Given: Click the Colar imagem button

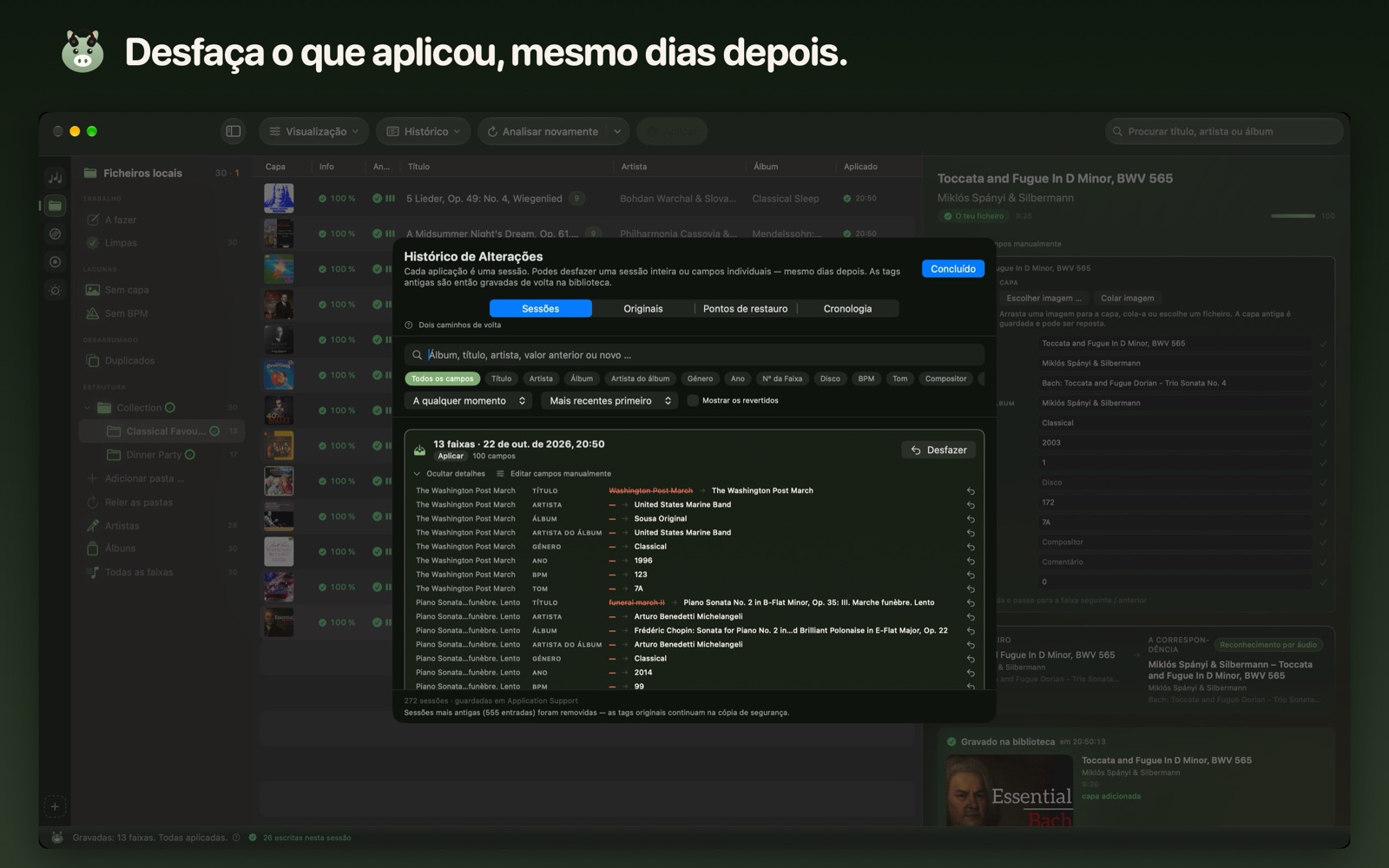Looking at the screenshot, I should (x=1127, y=298).
